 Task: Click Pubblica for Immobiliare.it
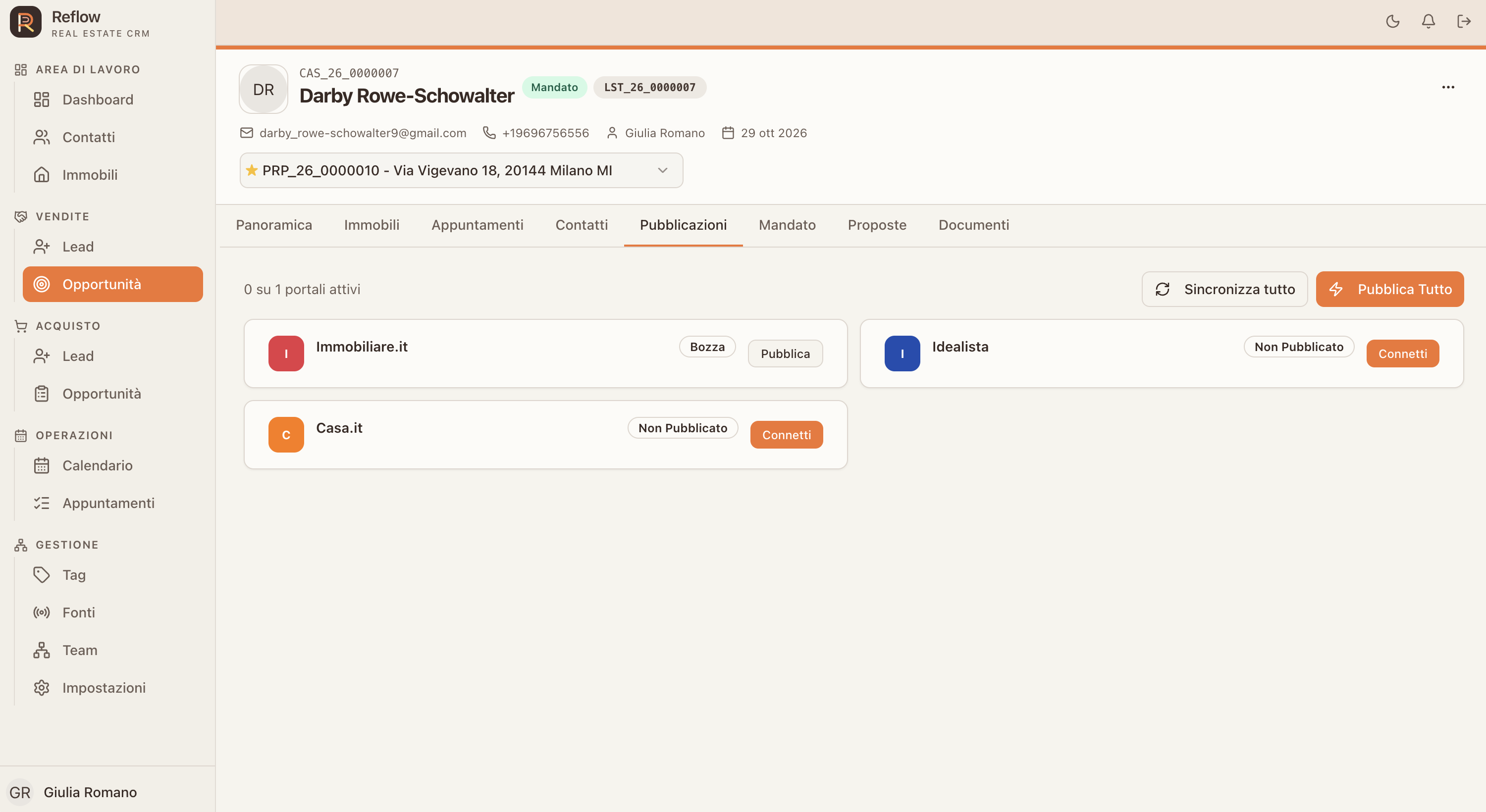pos(785,354)
